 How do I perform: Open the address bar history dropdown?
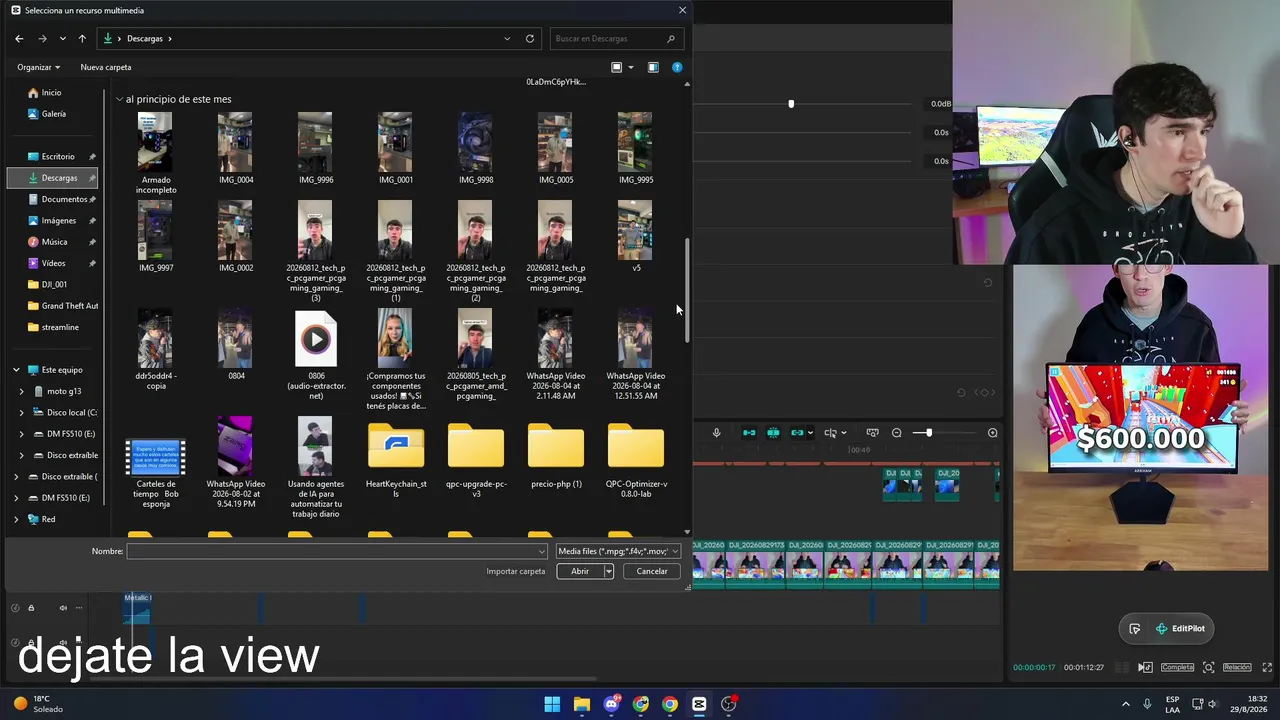[507, 39]
